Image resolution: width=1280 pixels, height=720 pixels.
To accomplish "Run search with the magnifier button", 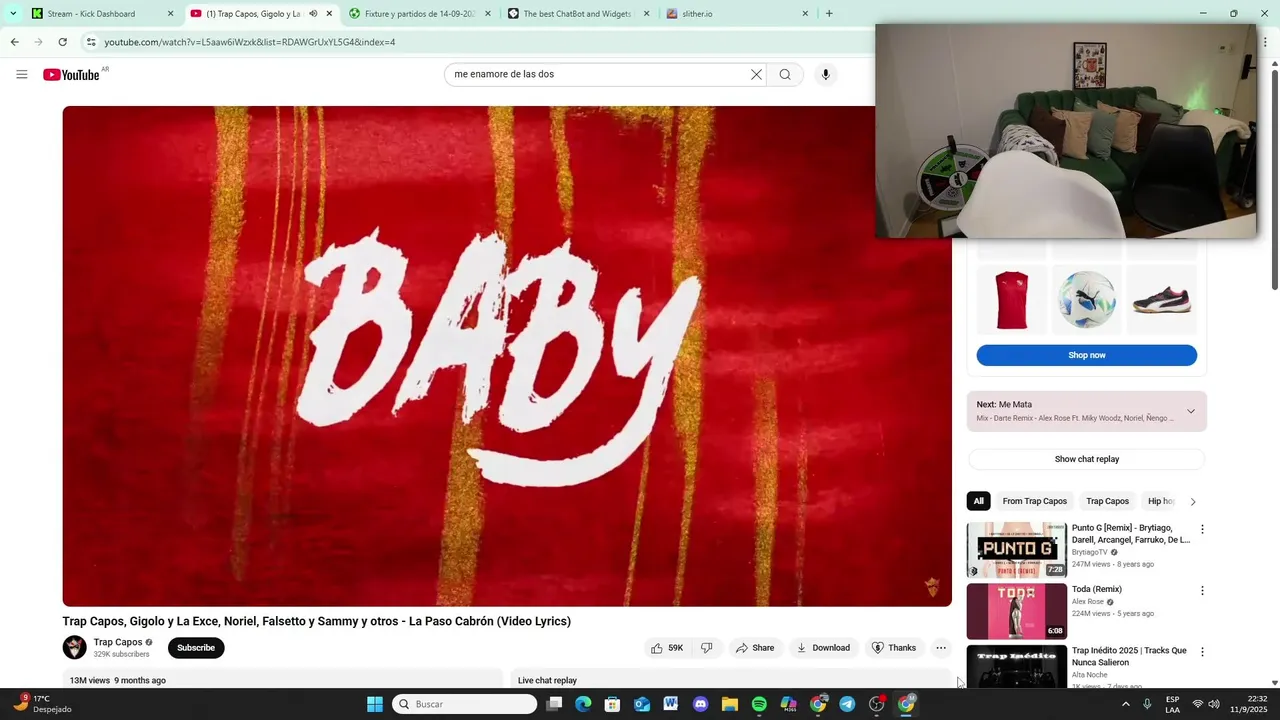I will (x=785, y=74).
